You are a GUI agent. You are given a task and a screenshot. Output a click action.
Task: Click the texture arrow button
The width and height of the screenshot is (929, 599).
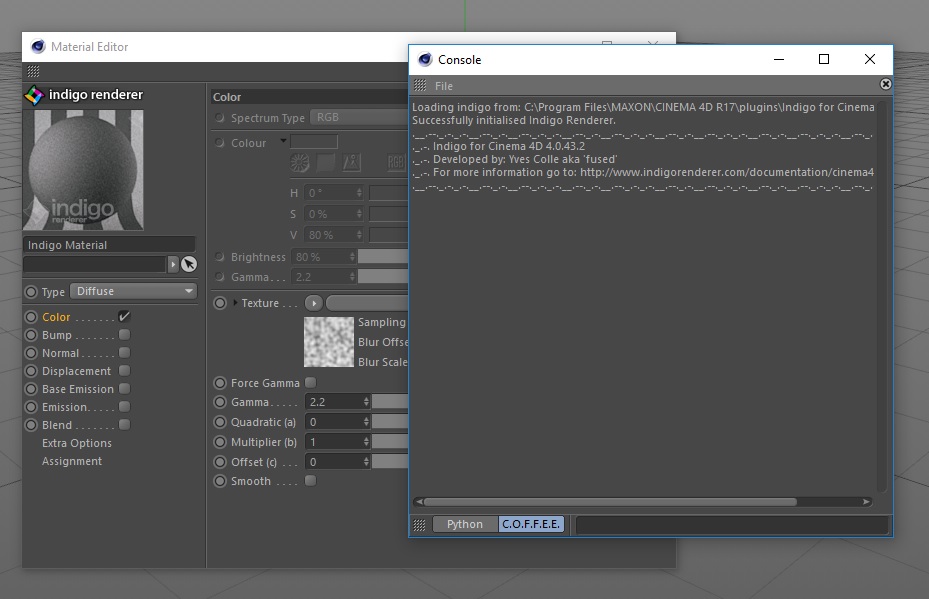click(x=314, y=303)
